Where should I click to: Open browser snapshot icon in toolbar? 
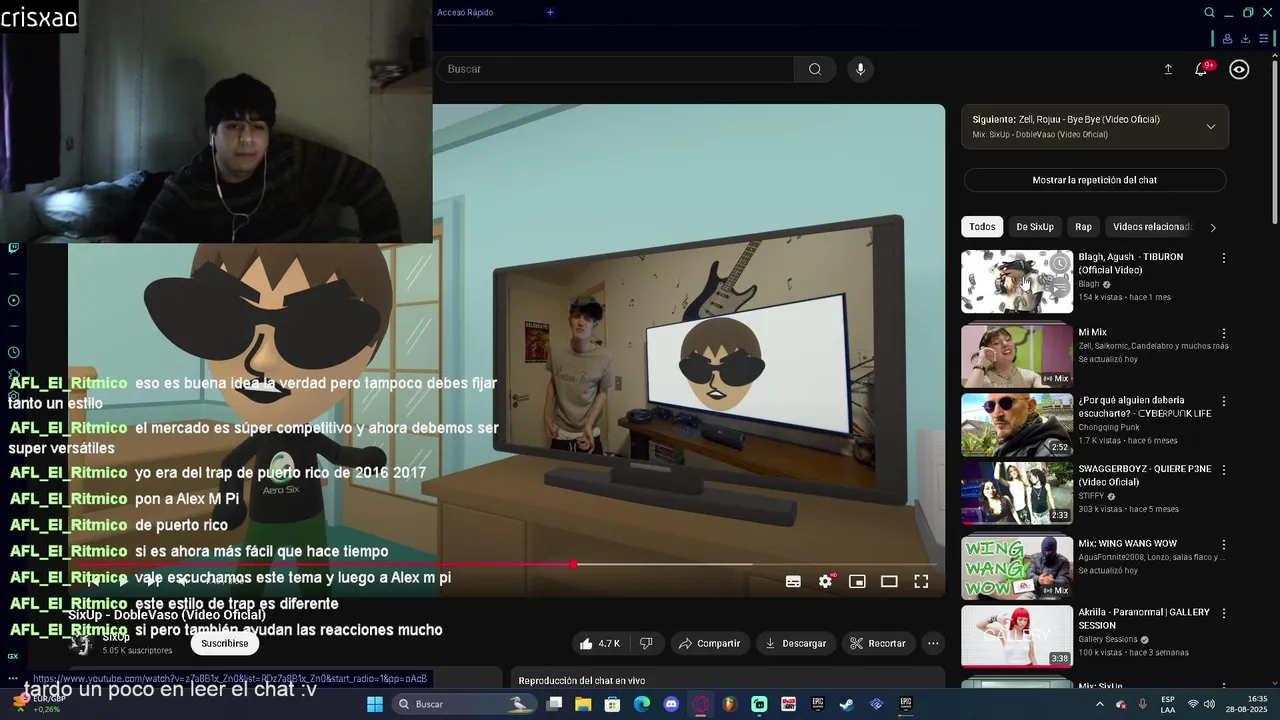[1227, 39]
